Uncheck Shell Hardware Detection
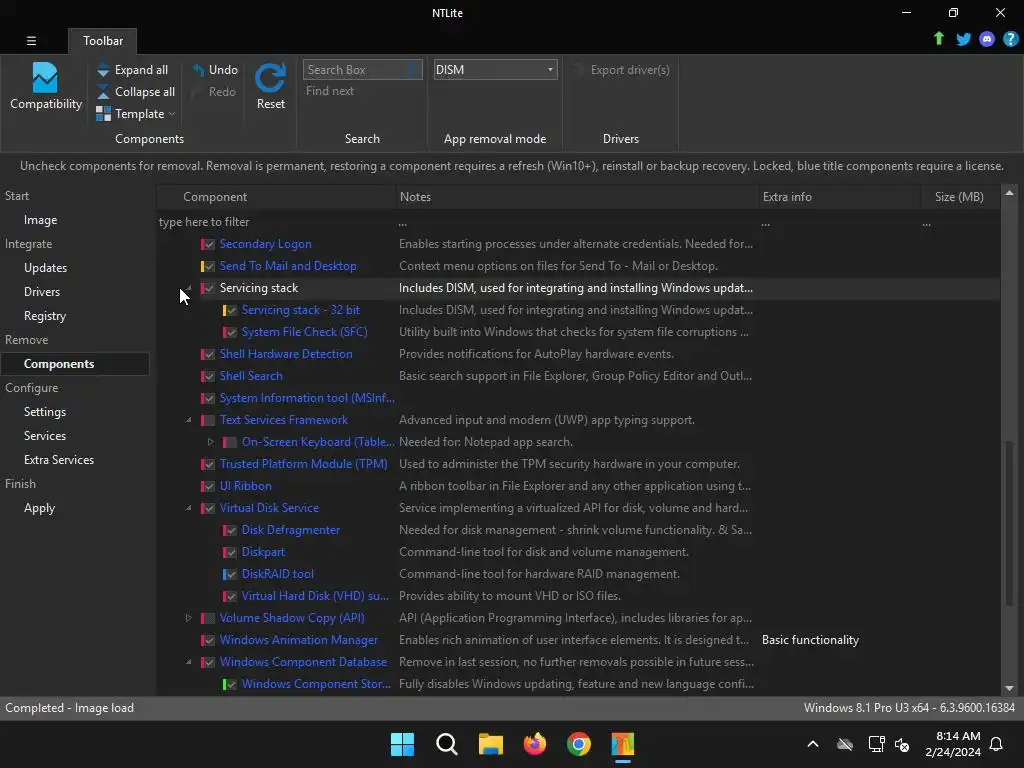The image size is (1024, 768). tap(209, 355)
